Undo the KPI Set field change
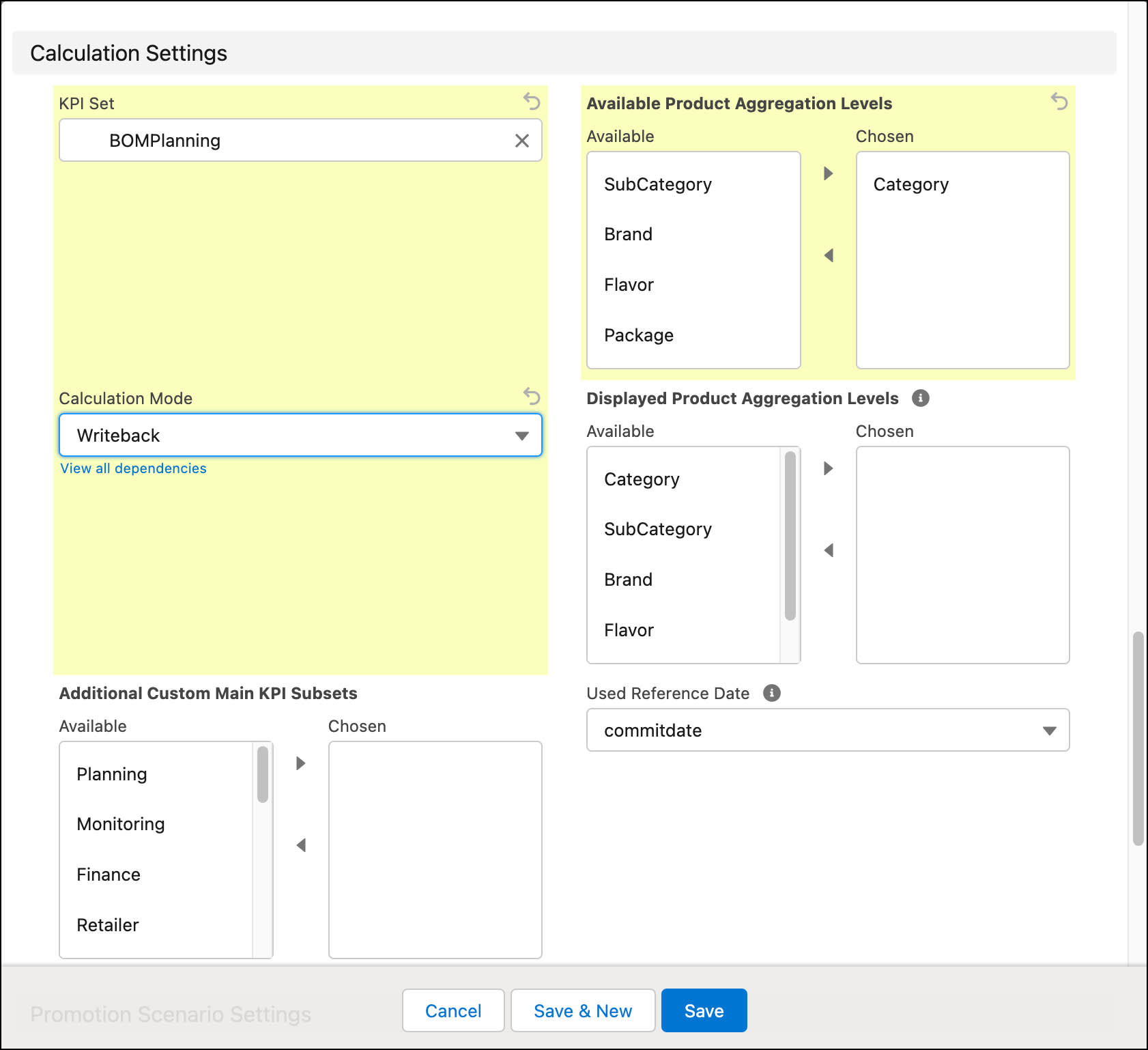This screenshot has width=1148, height=1050. pos(532,102)
